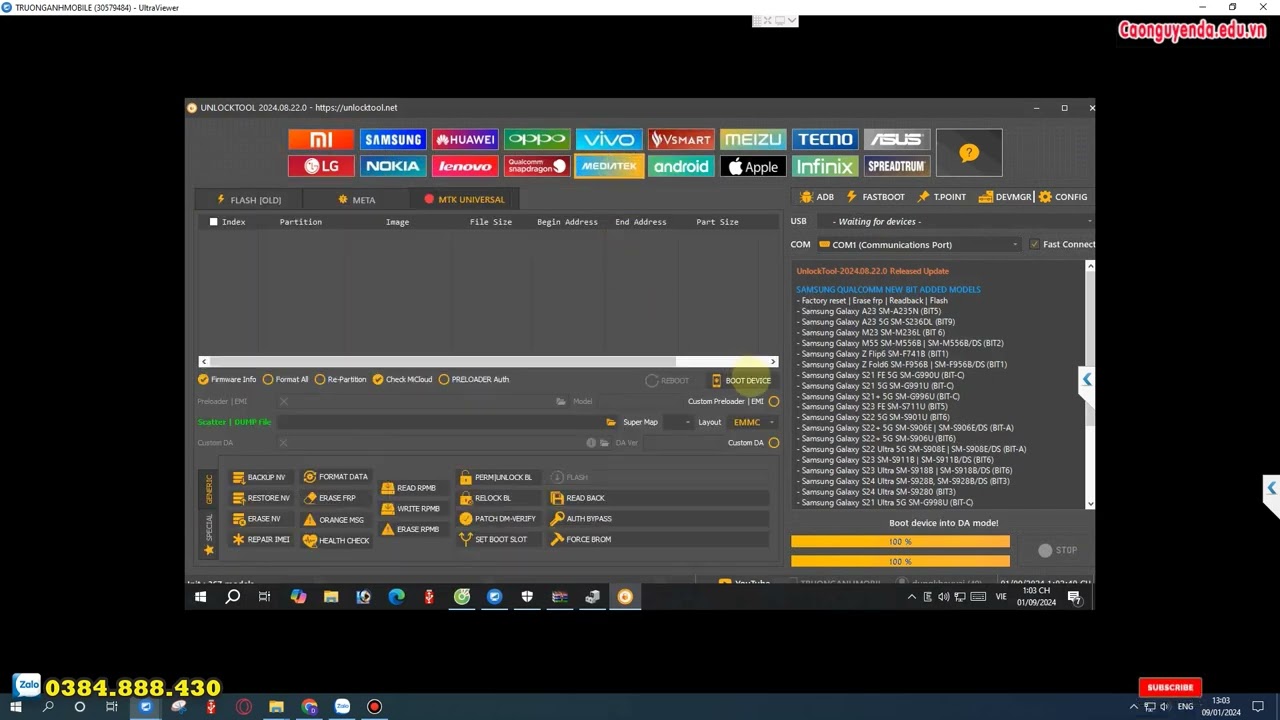Open the Lenovo brand section
The image size is (1280, 720).
[465, 167]
